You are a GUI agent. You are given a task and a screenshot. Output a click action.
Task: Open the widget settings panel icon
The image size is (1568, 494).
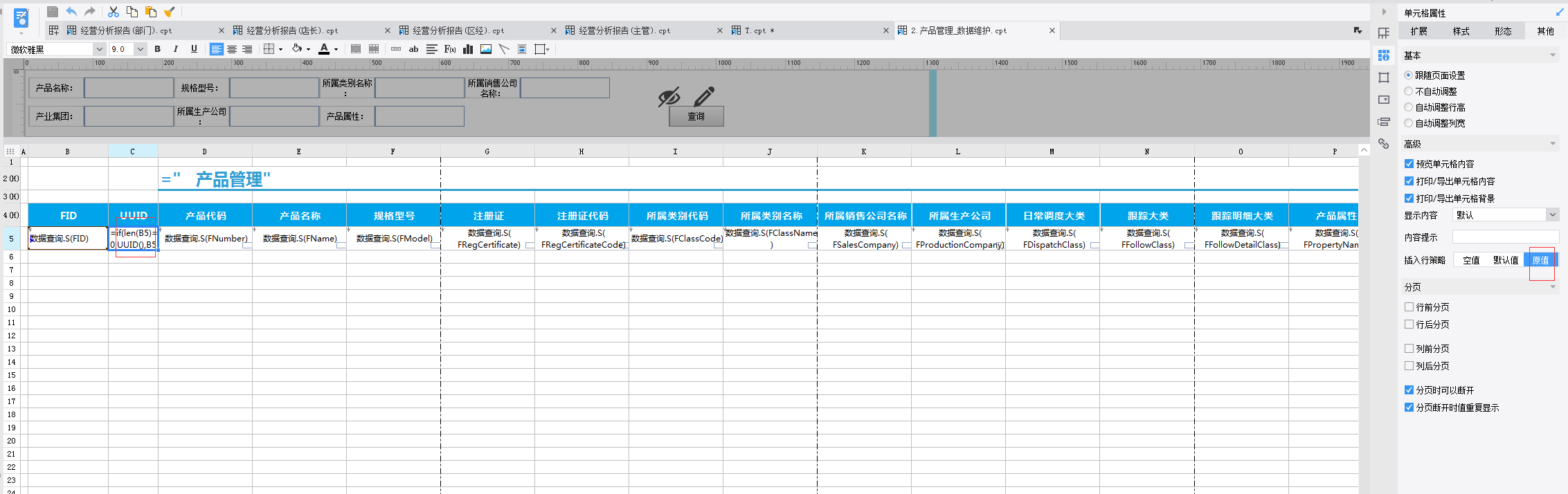1384,100
